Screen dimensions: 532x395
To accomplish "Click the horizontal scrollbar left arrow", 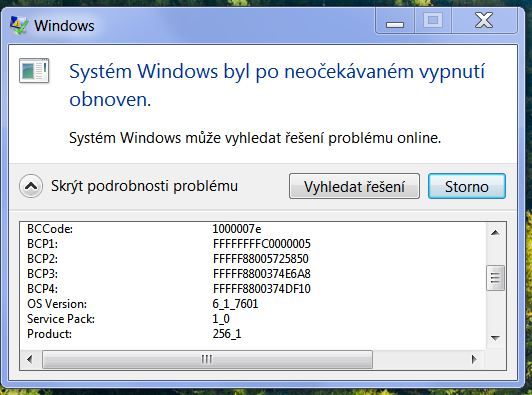I will pyautogui.click(x=30, y=359).
